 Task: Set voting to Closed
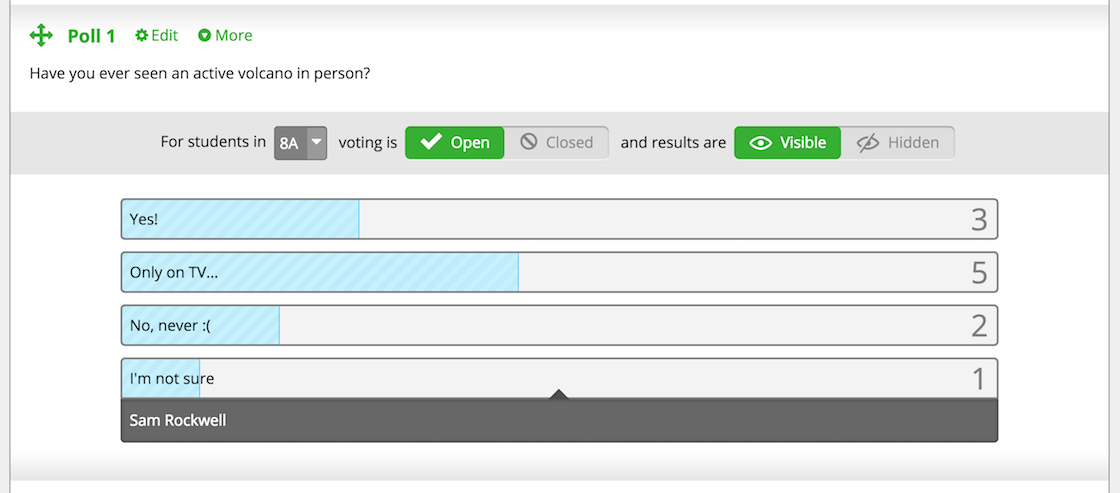point(556,142)
